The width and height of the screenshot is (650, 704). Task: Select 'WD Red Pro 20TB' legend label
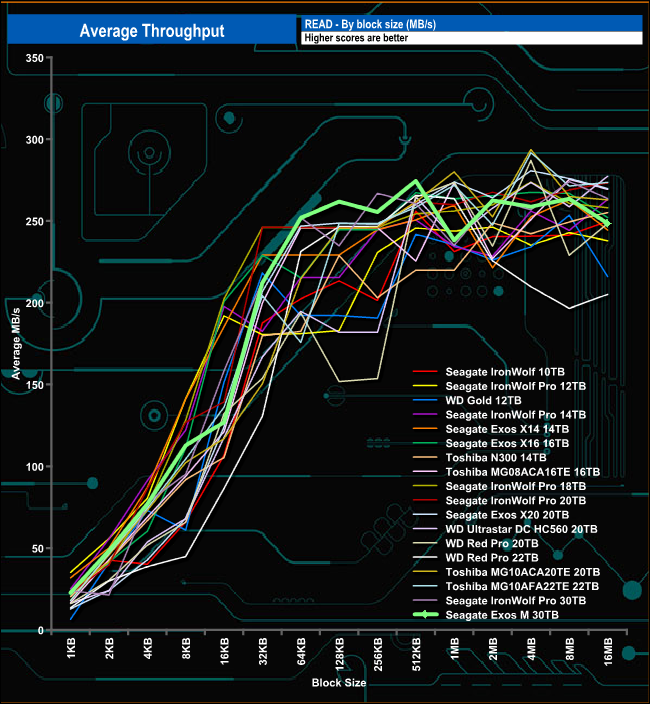(x=492, y=544)
